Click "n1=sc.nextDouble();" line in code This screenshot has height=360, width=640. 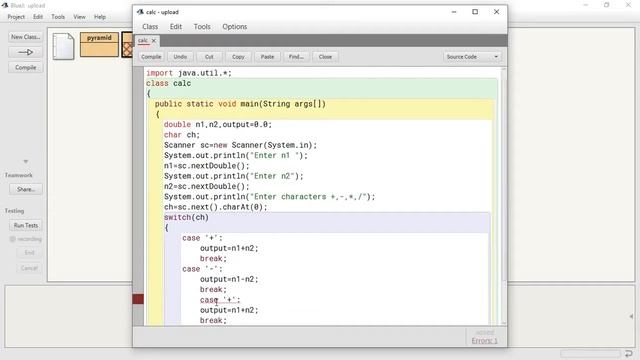pyautogui.click(x=207, y=166)
